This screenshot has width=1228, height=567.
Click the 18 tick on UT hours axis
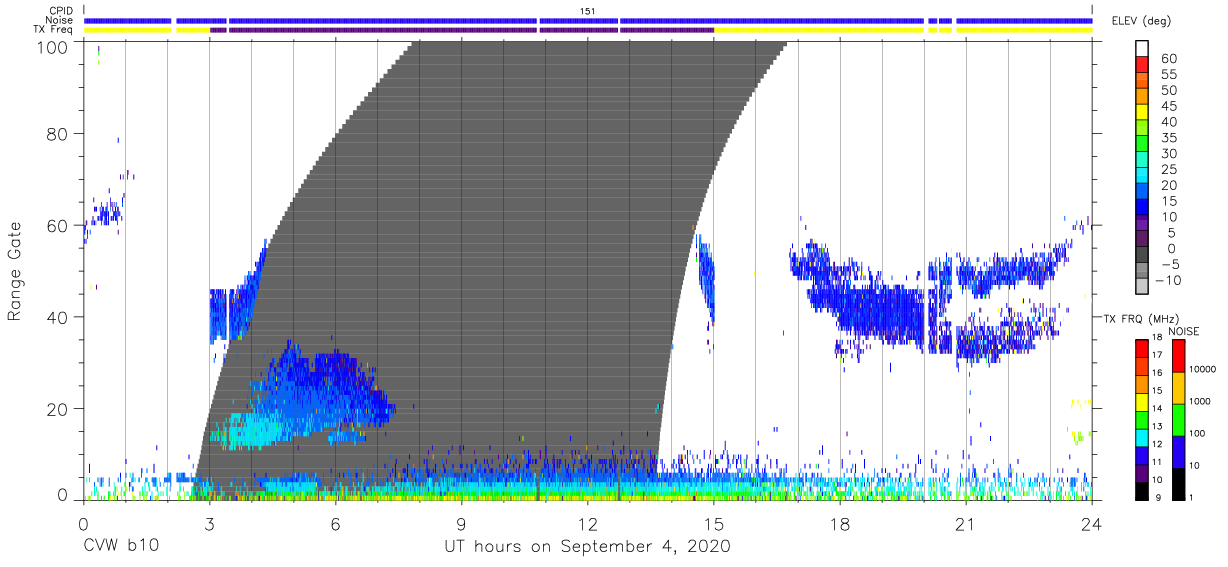840,522
